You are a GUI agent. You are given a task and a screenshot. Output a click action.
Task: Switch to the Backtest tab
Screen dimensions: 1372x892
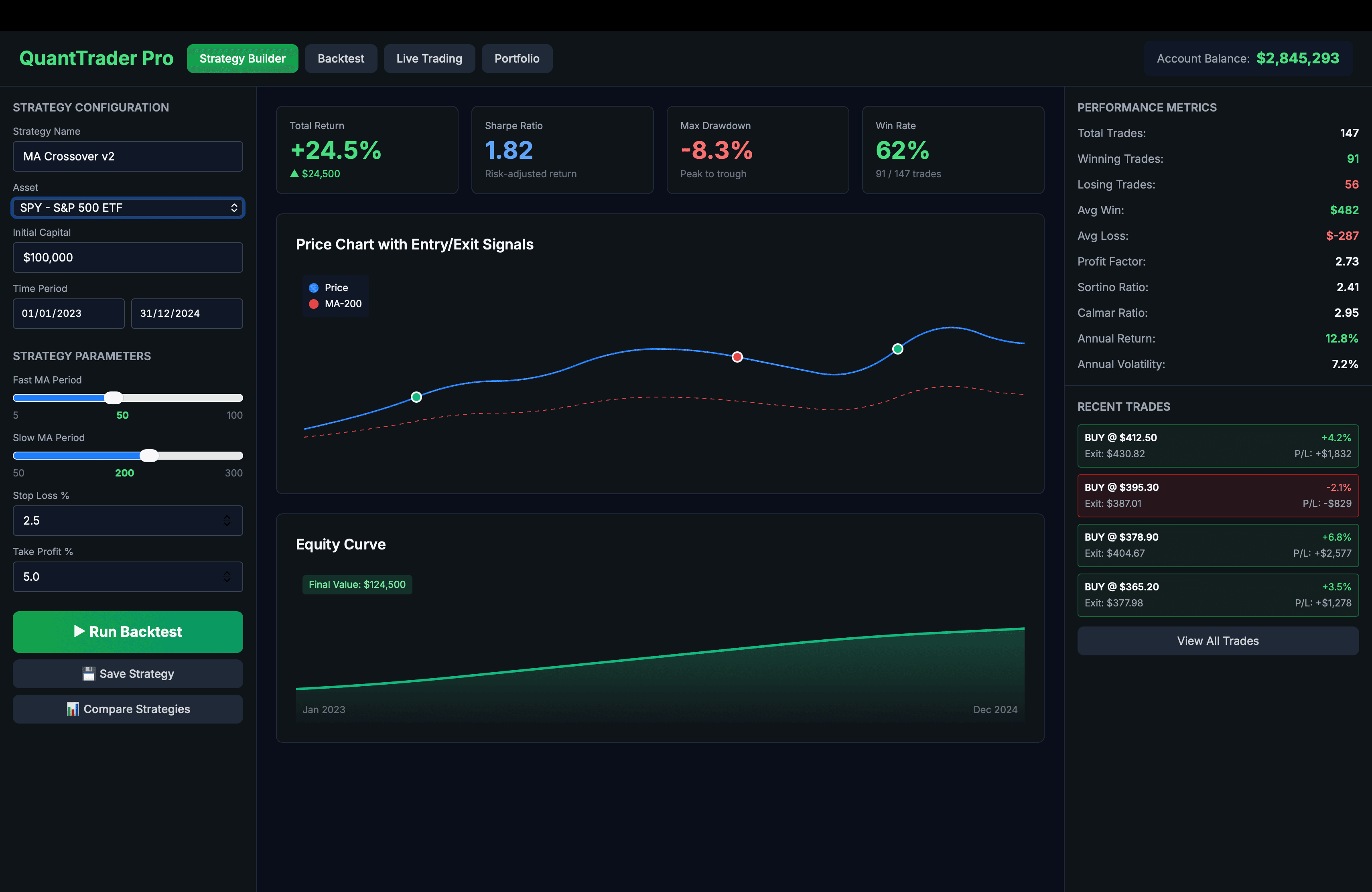(x=341, y=58)
